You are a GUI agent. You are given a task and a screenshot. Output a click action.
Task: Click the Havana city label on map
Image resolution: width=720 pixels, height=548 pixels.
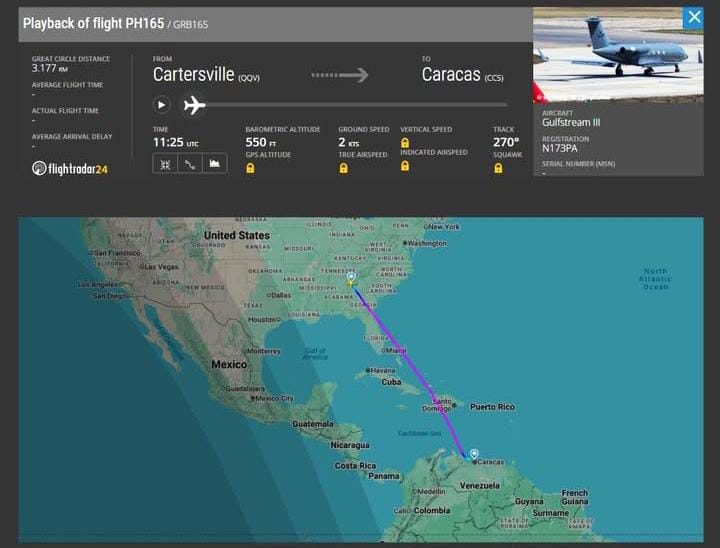(380, 370)
